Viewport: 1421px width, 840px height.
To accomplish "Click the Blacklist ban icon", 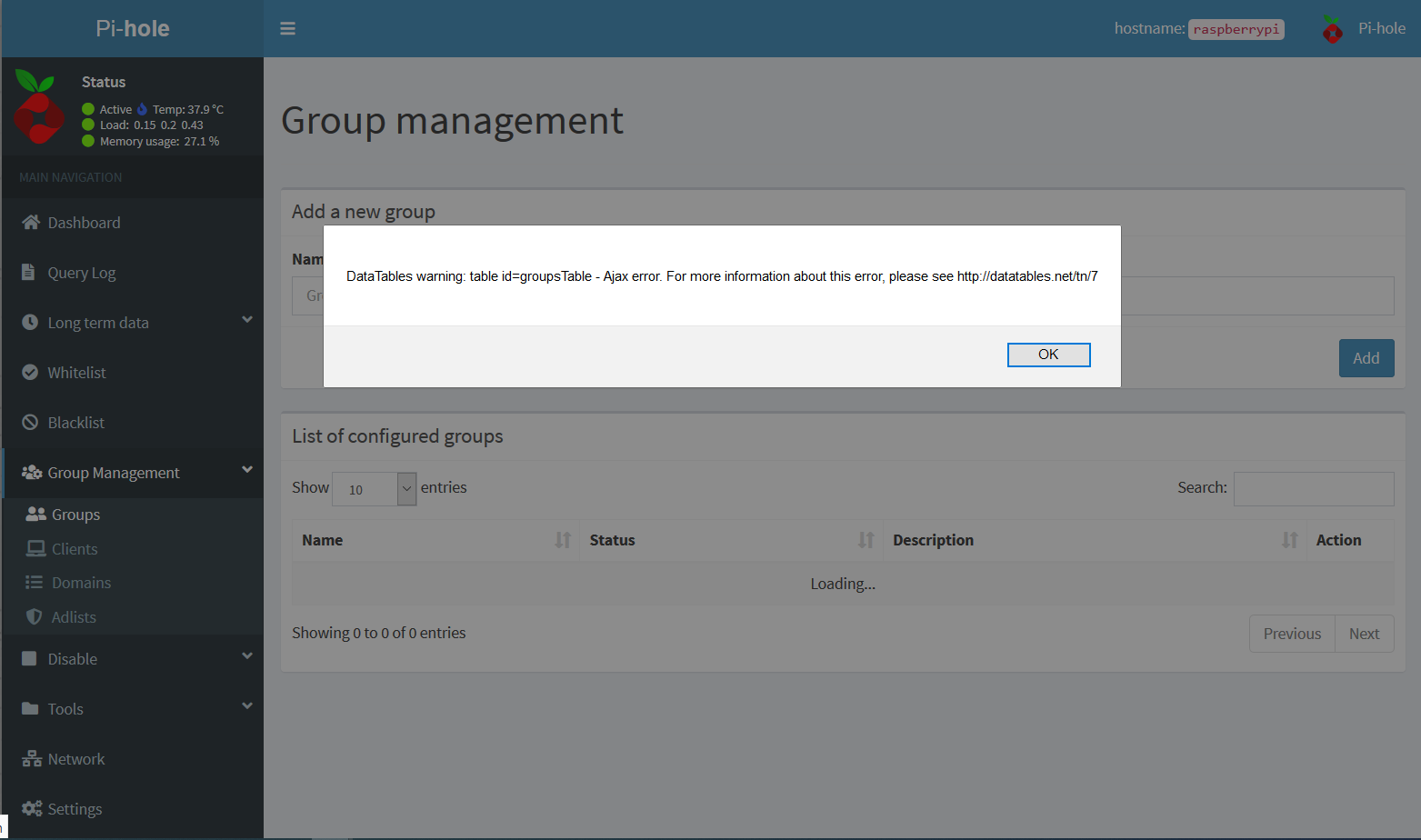I will pyautogui.click(x=30, y=422).
